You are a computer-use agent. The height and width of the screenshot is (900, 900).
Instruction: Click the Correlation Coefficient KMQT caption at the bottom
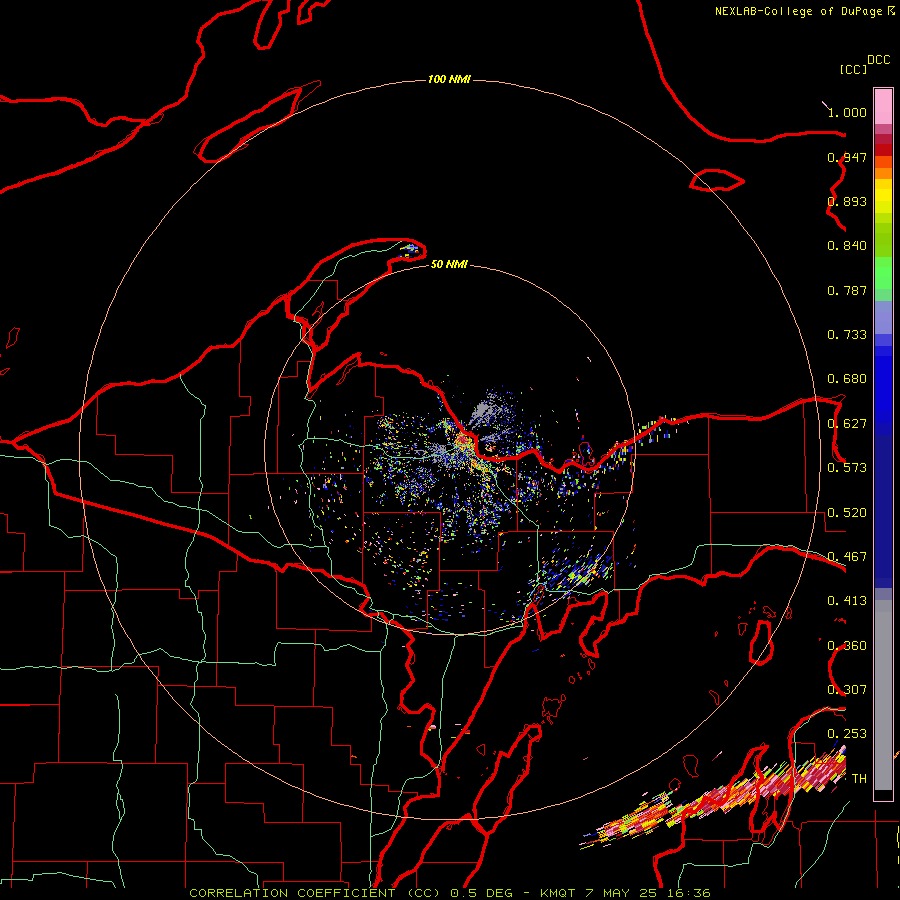pos(450,893)
